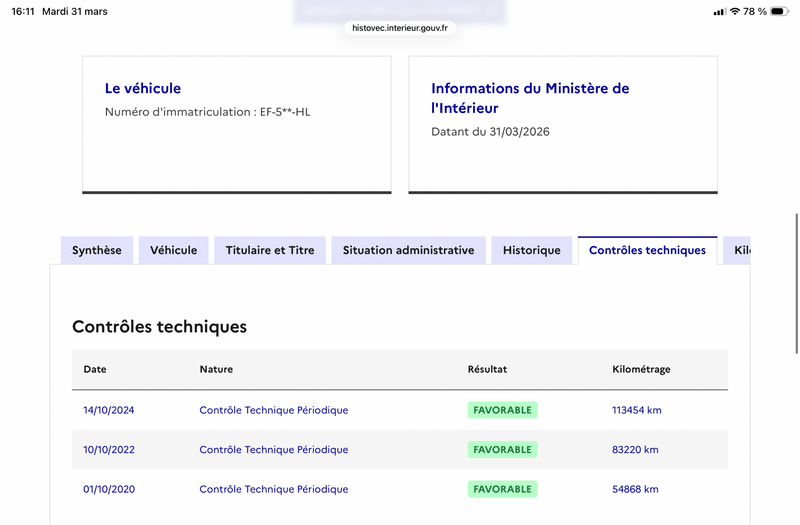This screenshot has width=800, height=525.
Task: Click the 10/10/2022 inspection date
Action: click(109, 449)
